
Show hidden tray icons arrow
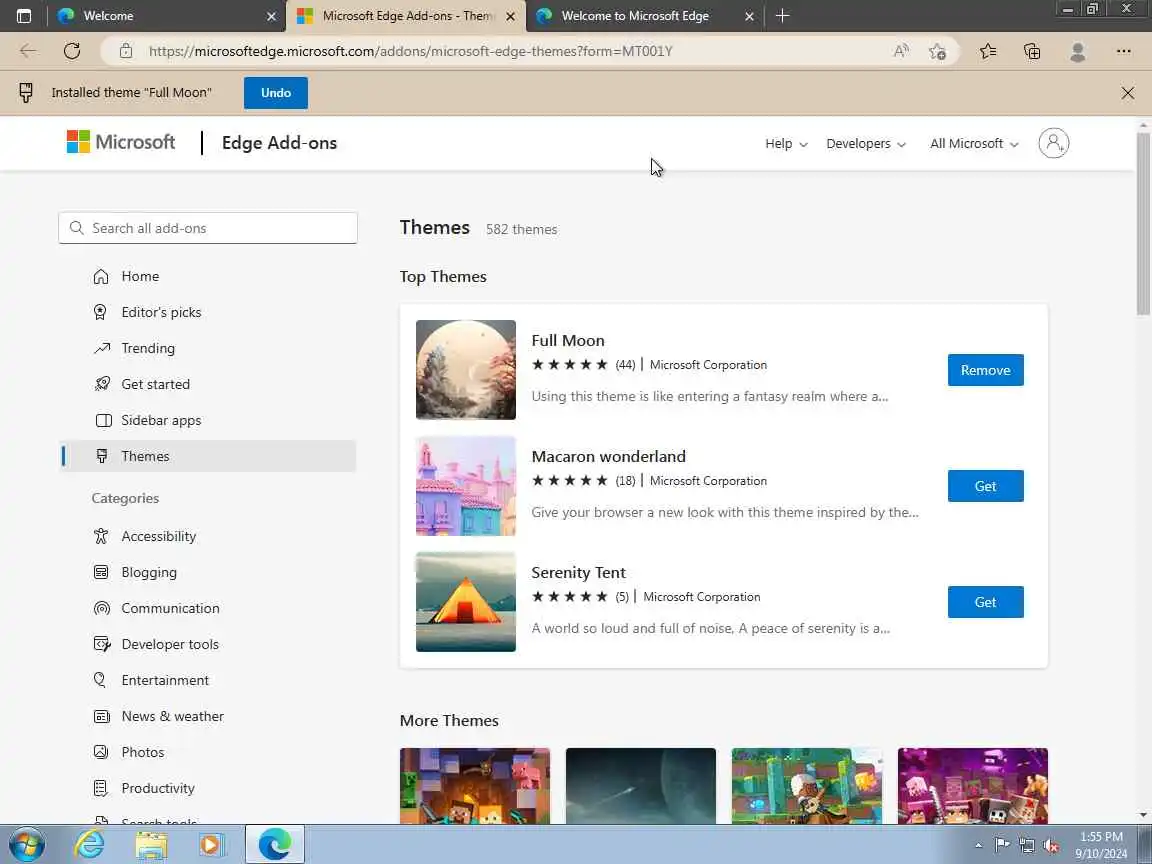coord(978,846)
